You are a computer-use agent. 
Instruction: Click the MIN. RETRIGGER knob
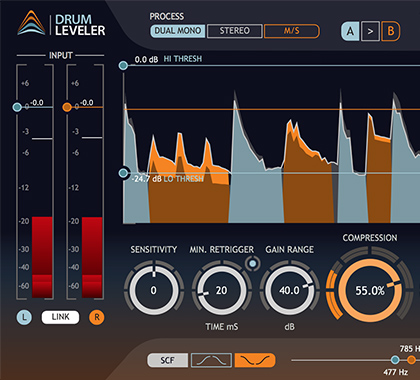point(222,290)
